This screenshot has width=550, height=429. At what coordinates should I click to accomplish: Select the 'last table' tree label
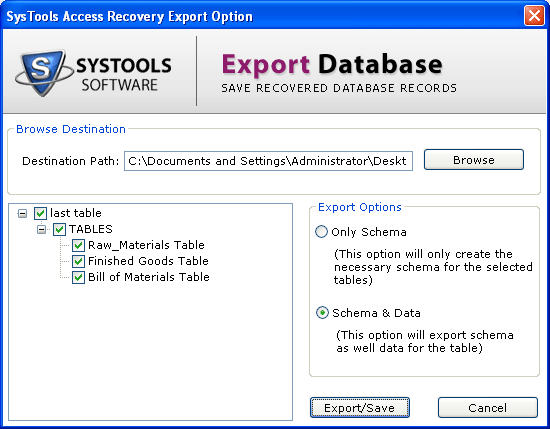76,213
